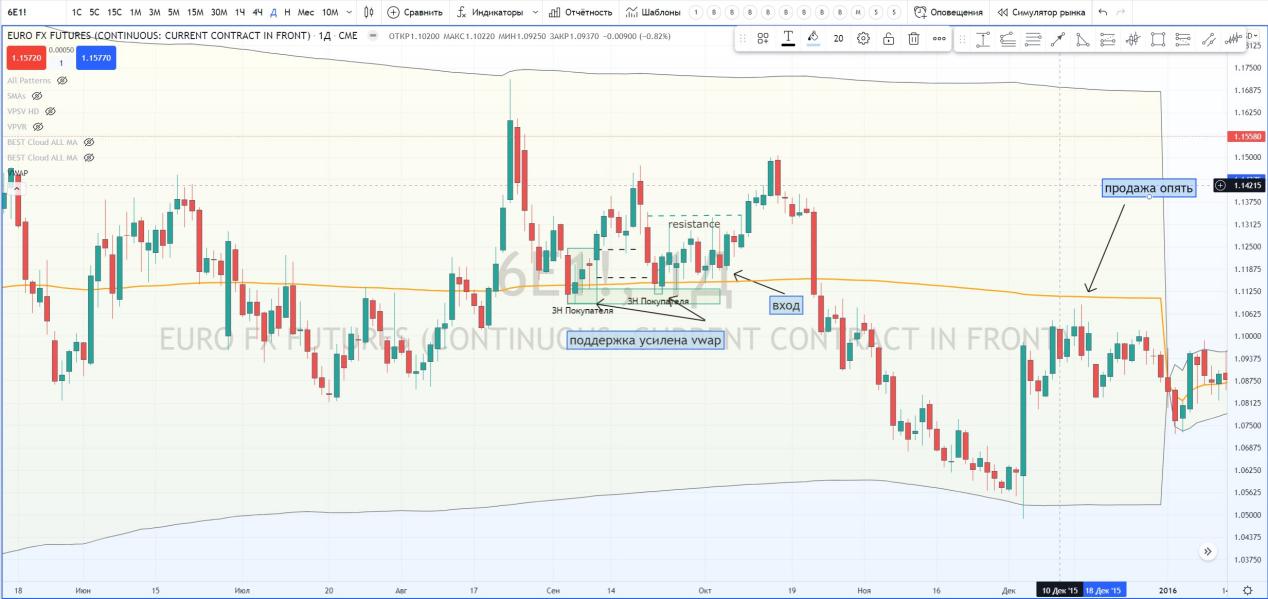
Task: Open drawing settings via the gear icon
Action: click(863, 39)
